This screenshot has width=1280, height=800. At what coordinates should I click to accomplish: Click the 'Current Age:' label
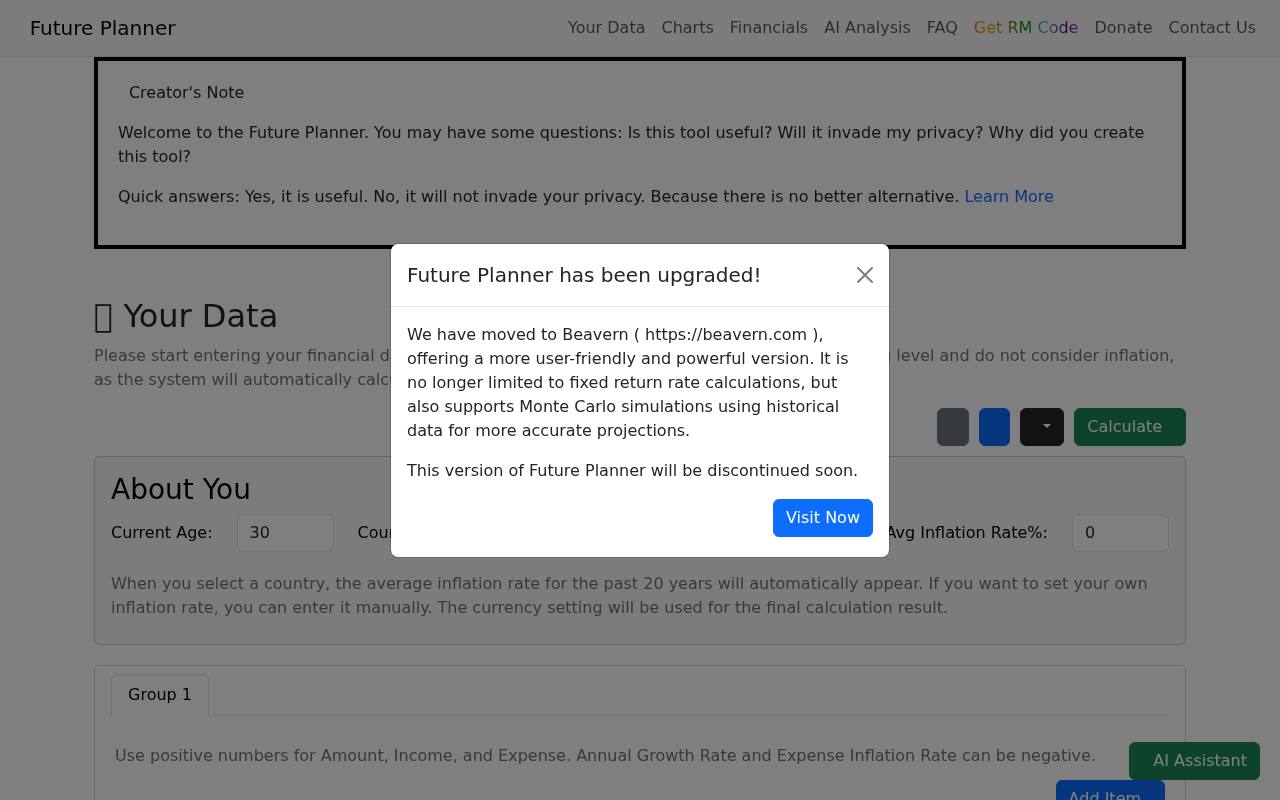(162, 533)
